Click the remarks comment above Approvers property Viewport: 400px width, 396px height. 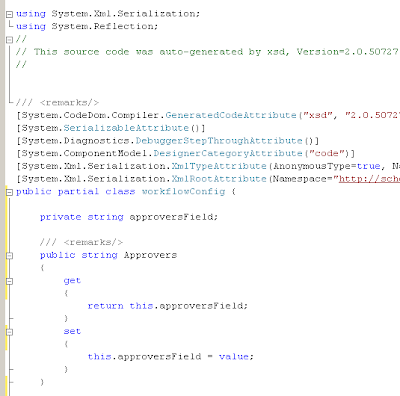pos(81,242)
